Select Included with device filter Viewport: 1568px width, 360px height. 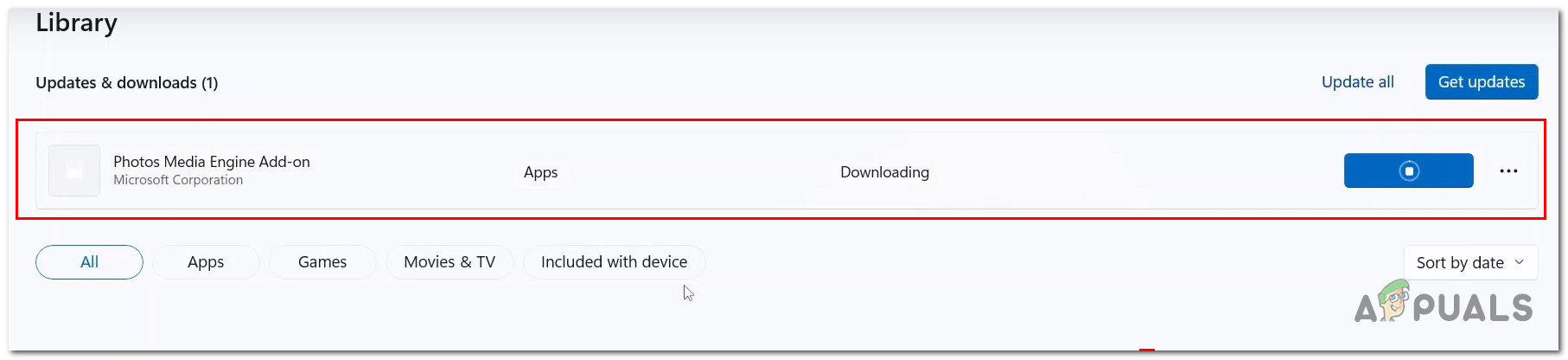tap(614, 262)
